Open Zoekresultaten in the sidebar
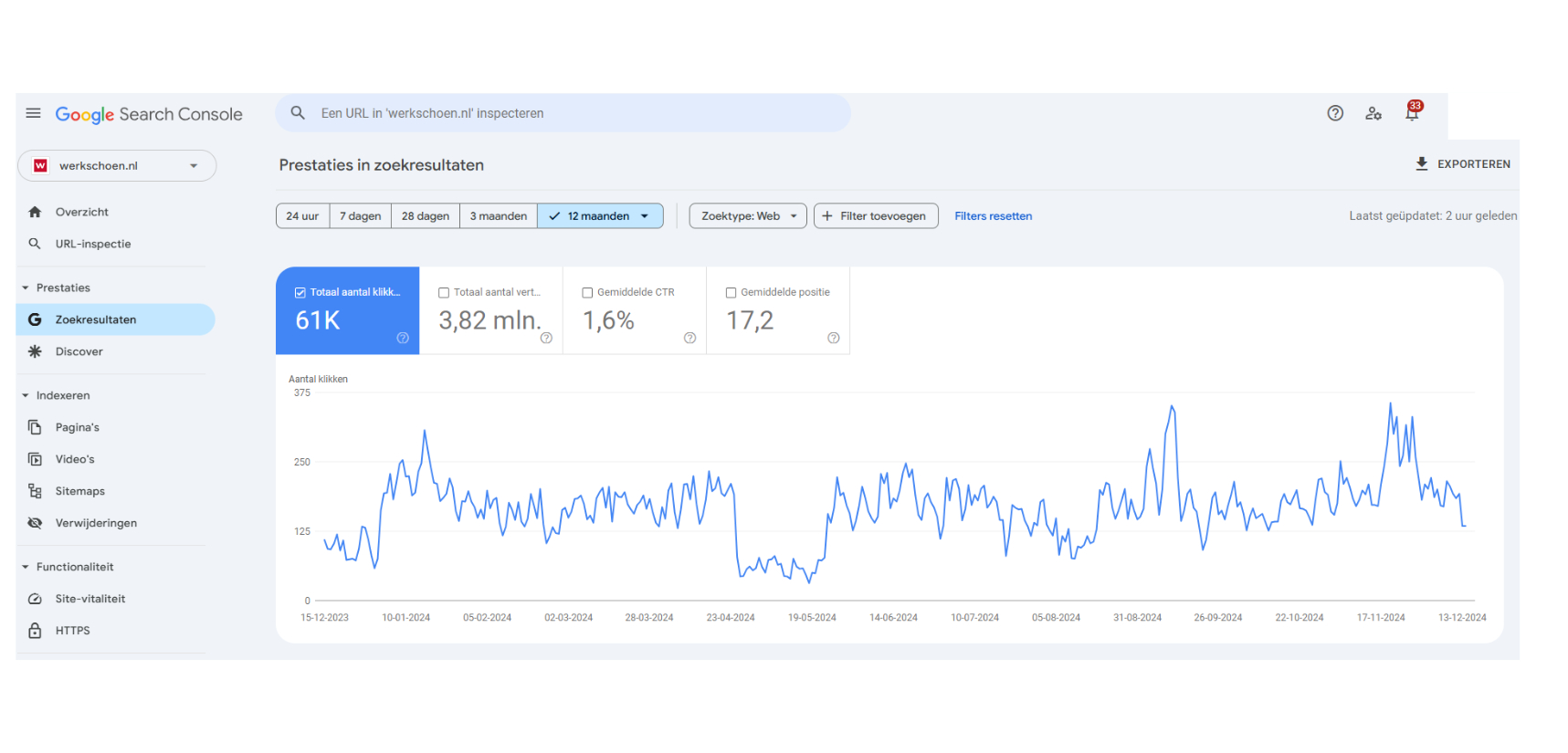The width and height of the screenshot is (1568, 753). 115,319
